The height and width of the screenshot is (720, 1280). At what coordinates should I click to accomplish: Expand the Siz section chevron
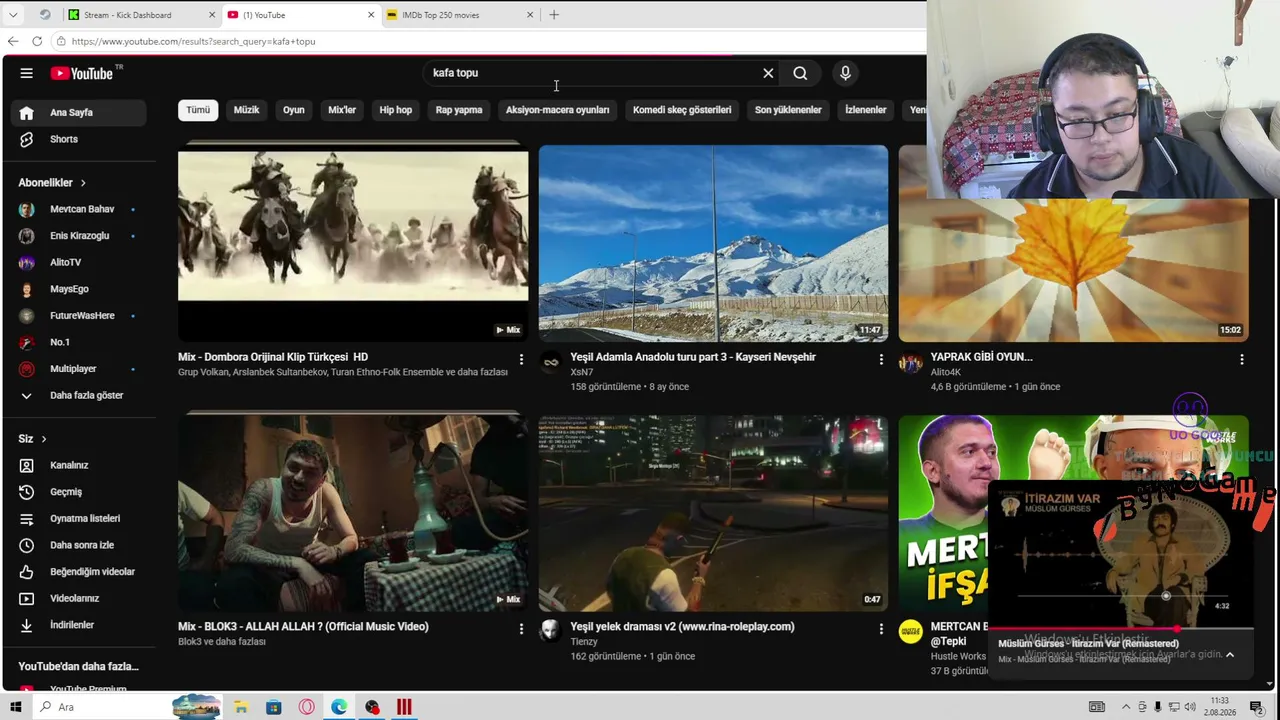44,439
